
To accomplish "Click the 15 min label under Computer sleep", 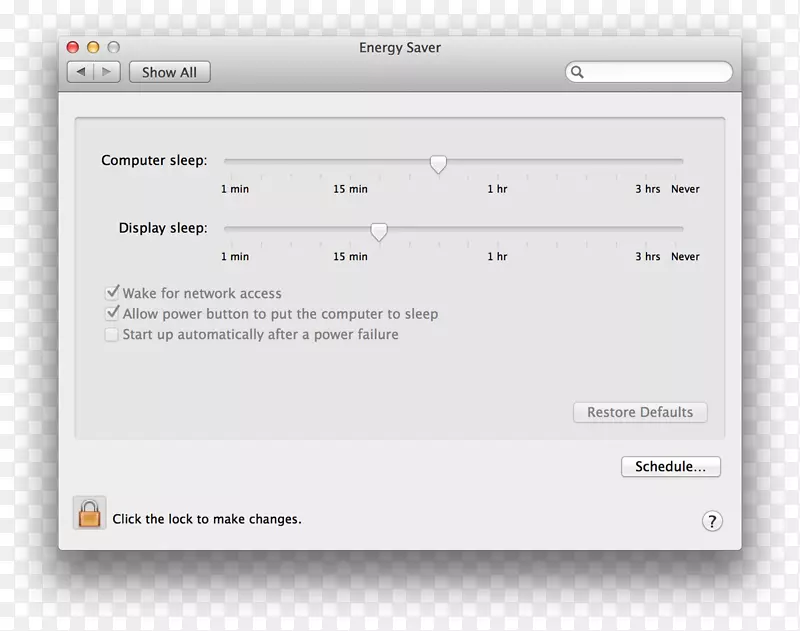I will click(x=349, y=189).
